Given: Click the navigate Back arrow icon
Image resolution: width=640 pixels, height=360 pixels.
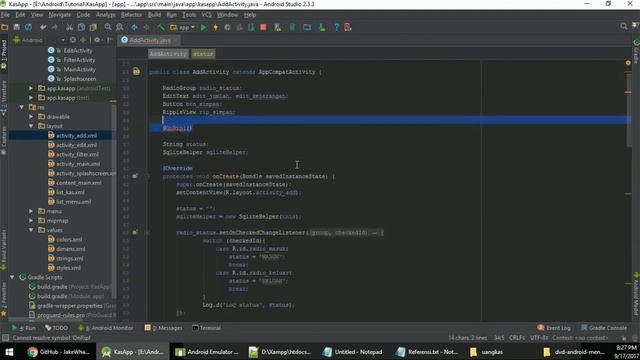Looking at the screenshot, I should 134,27.
